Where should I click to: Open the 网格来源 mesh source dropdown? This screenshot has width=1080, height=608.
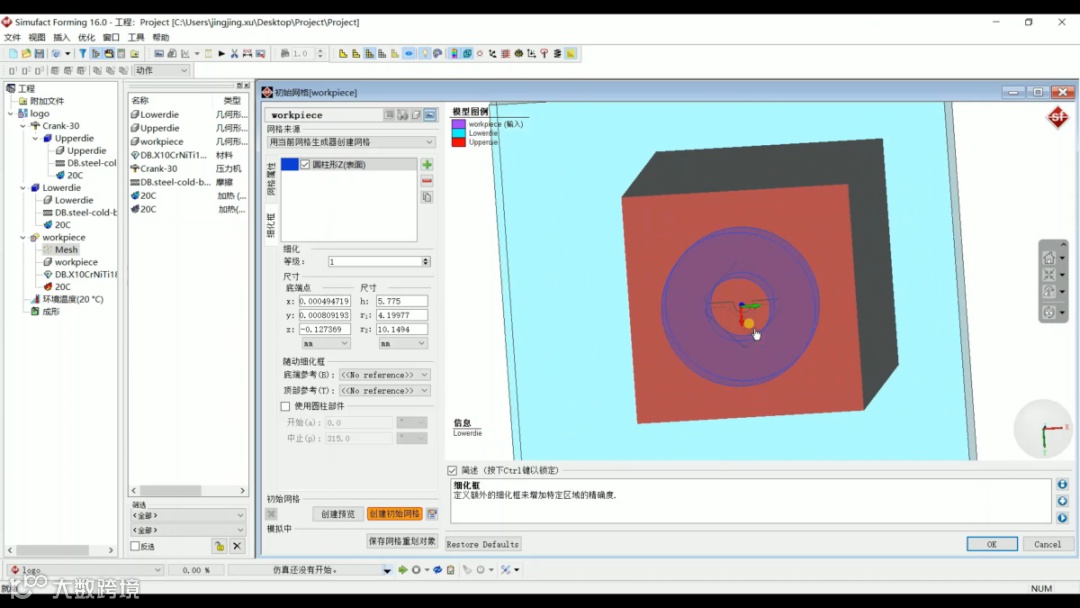(351, 142)
